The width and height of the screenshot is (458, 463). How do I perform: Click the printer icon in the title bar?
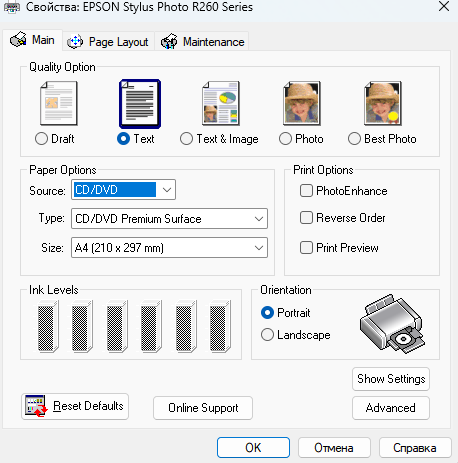12,7
